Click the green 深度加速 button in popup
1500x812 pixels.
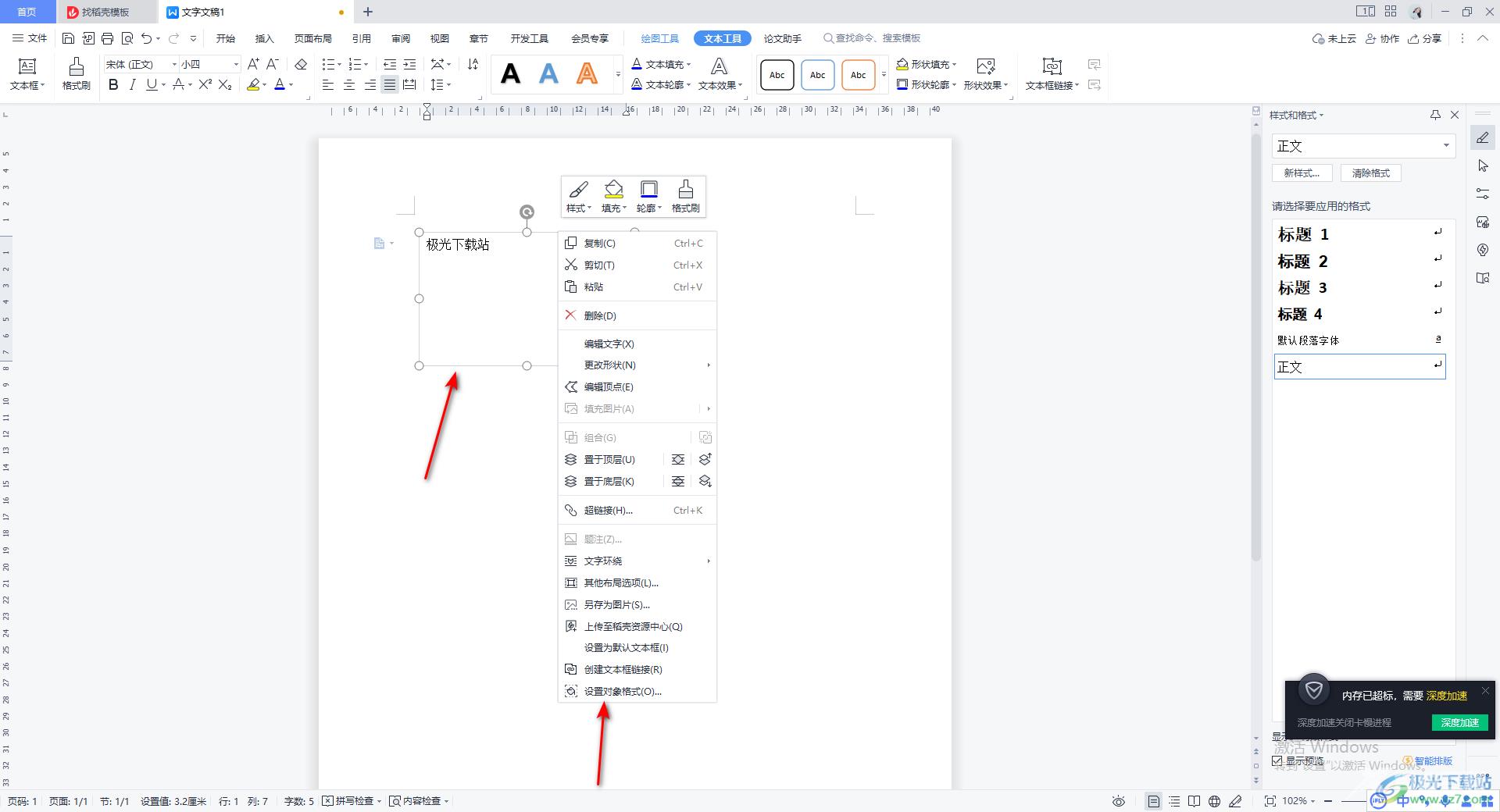coord(1459,722)
